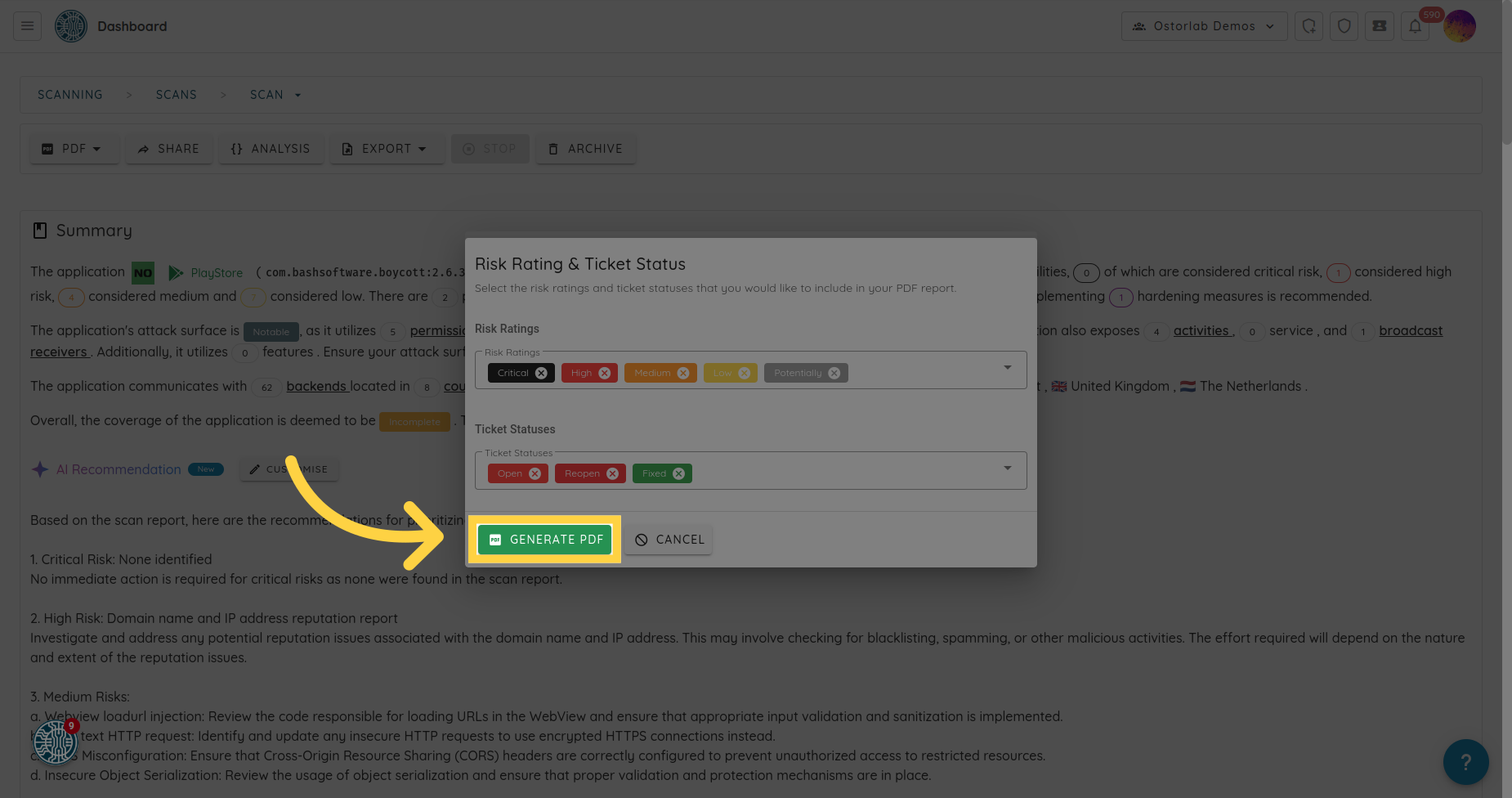Click the hamburger menu icon
The height and width of the screenshot is (798, 1512).
pyautogui.click(x=27, y=26)
